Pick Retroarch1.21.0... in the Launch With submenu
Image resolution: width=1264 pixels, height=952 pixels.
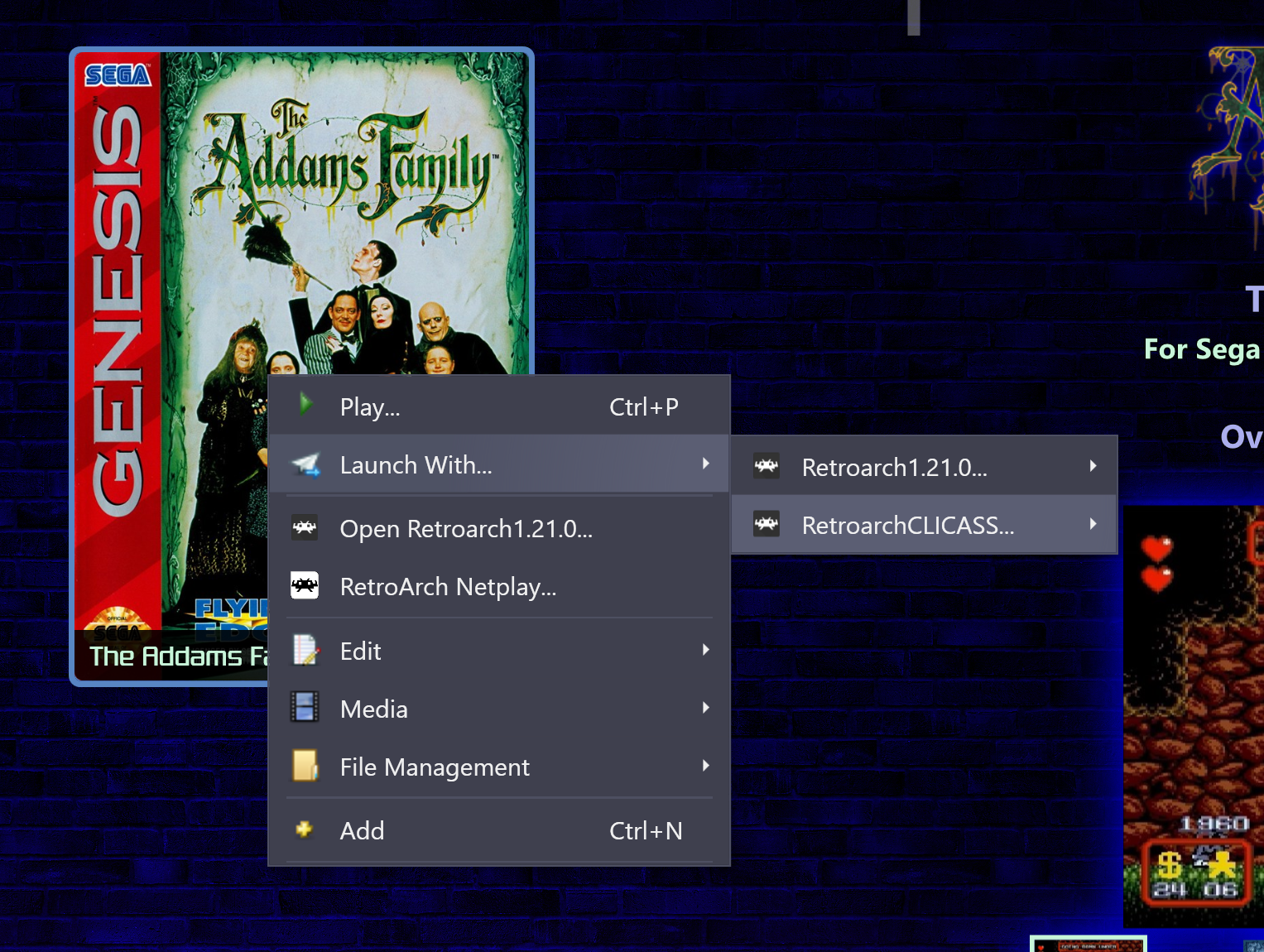pos(925,467)
